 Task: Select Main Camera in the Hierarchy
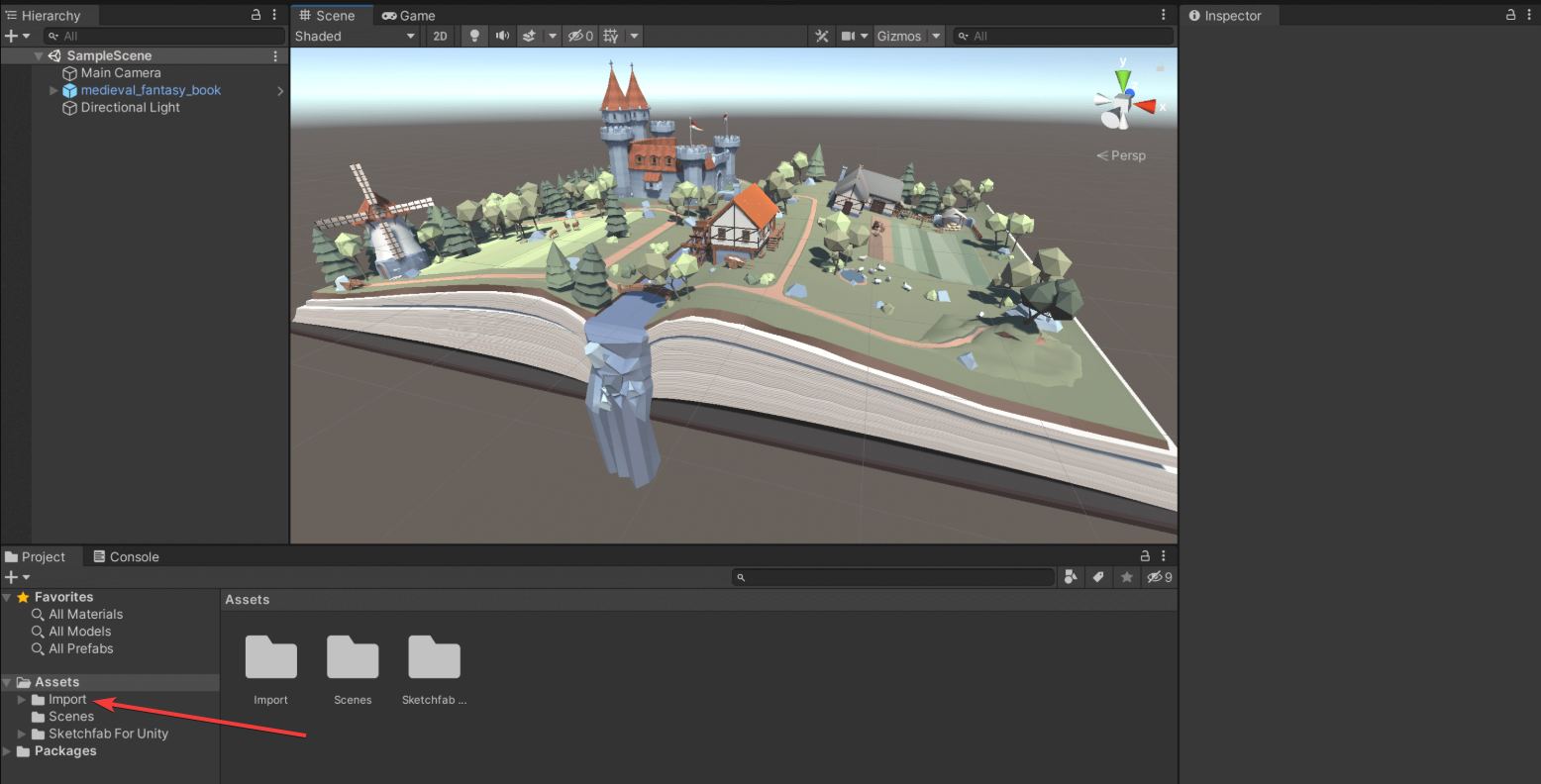click(x=120, y=73)
